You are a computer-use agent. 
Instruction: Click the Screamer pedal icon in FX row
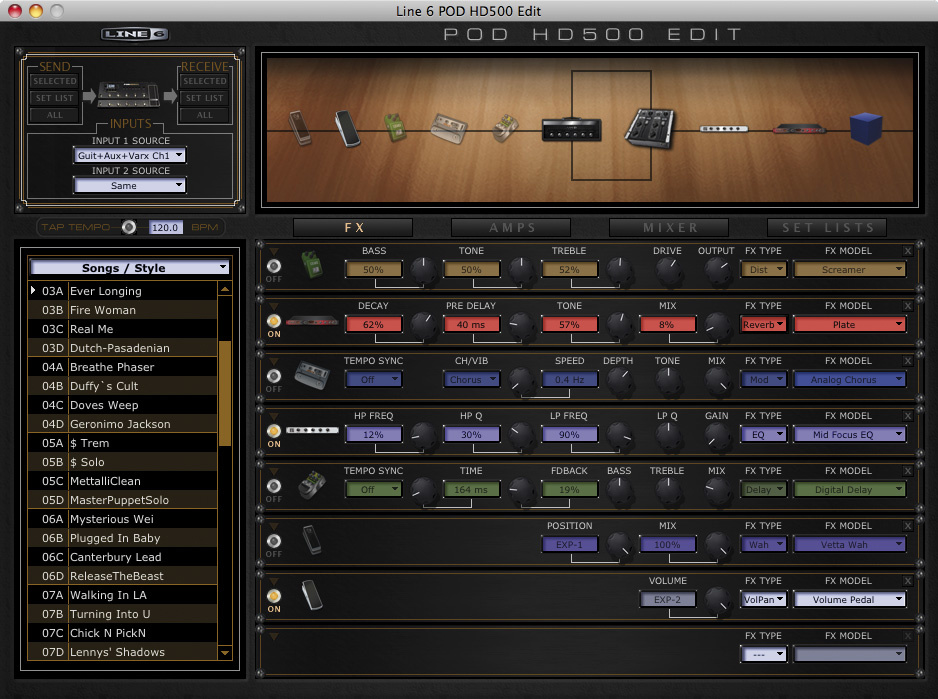[x=311, y=265]
